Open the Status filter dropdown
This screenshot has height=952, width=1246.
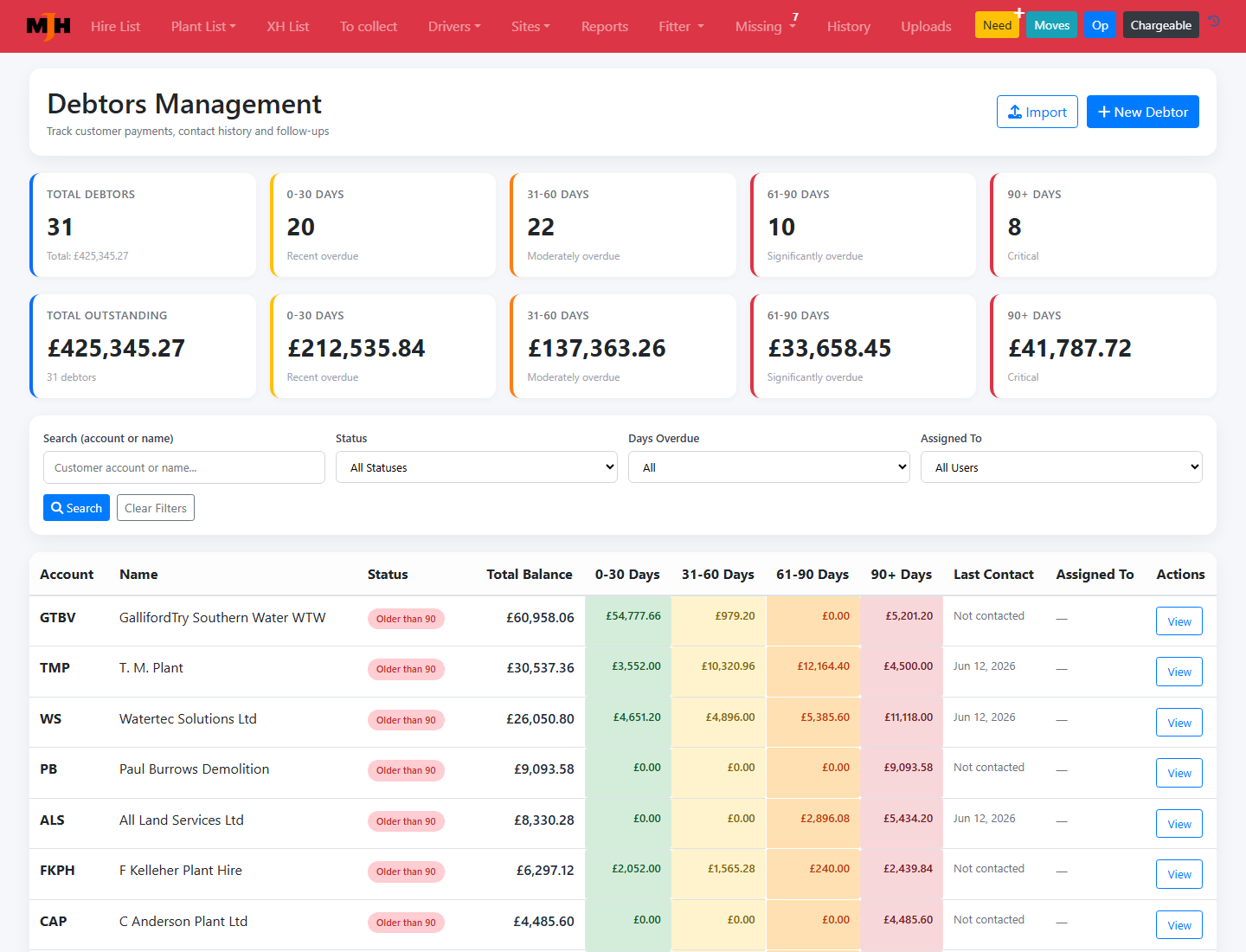point(477,467)
